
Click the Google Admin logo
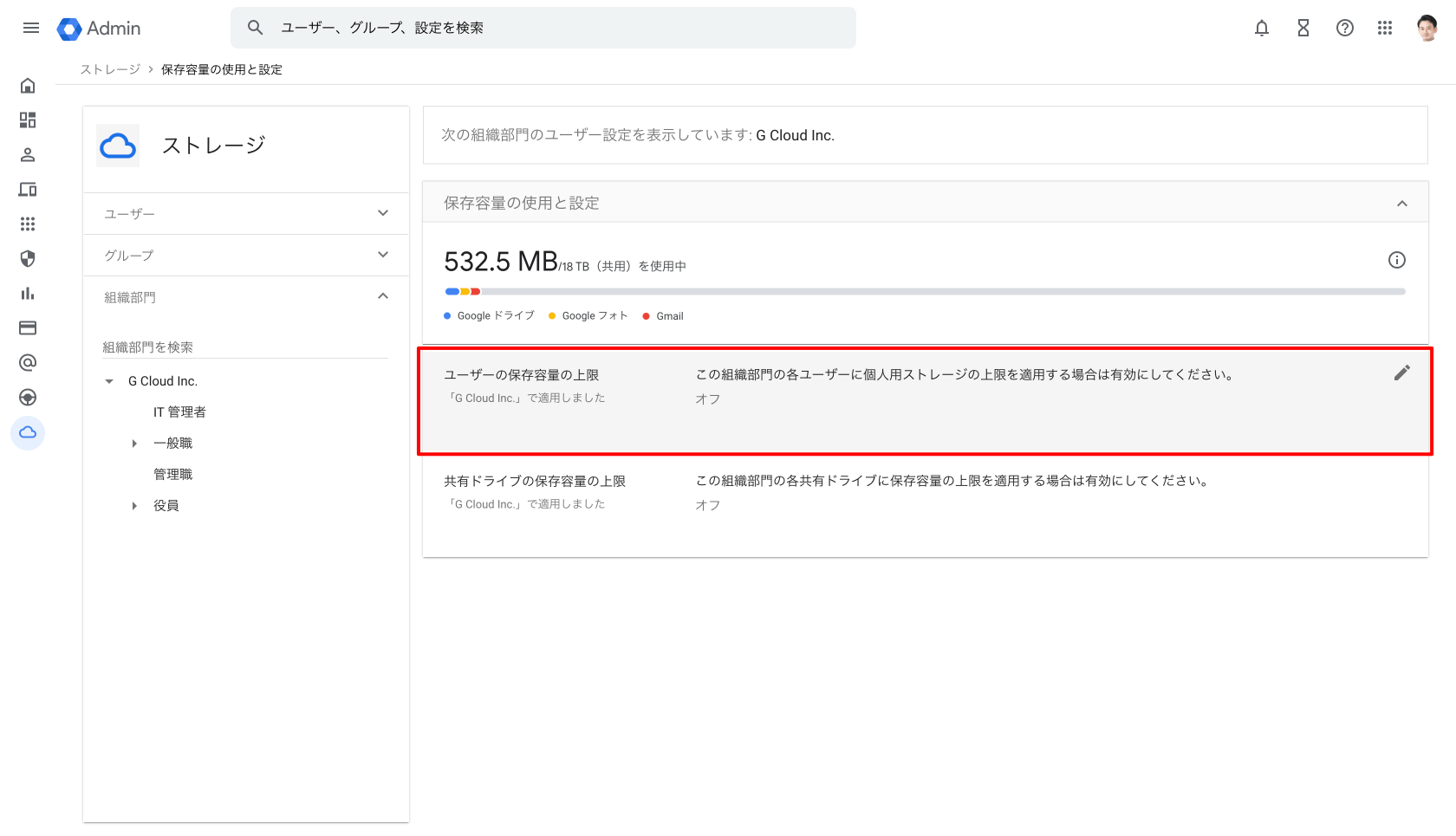99,29
